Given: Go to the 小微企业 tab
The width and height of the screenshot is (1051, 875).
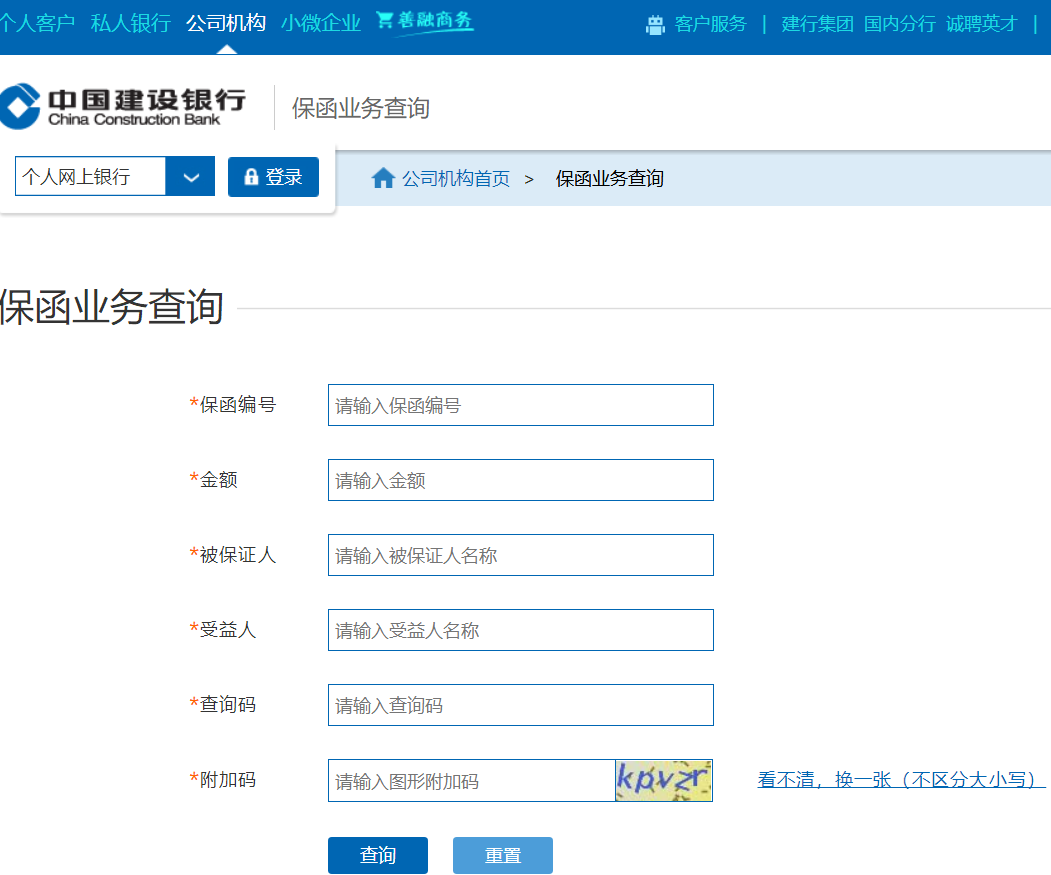Looking at the screenshot, I should (x=321, y=23).
